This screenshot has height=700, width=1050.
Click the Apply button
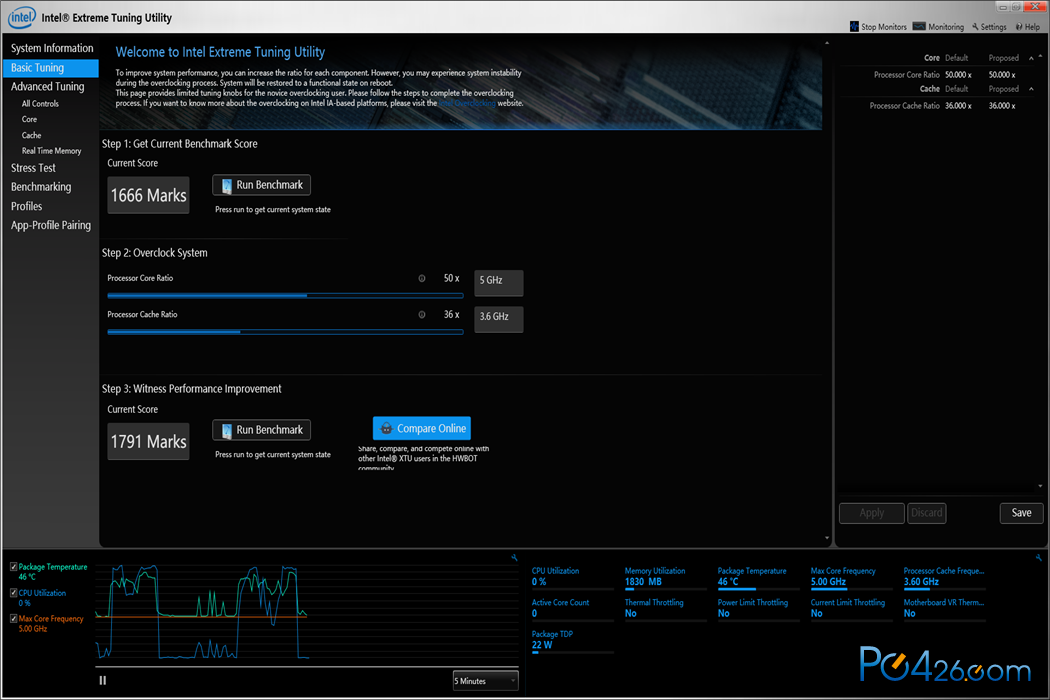click(x=872, y=513)
